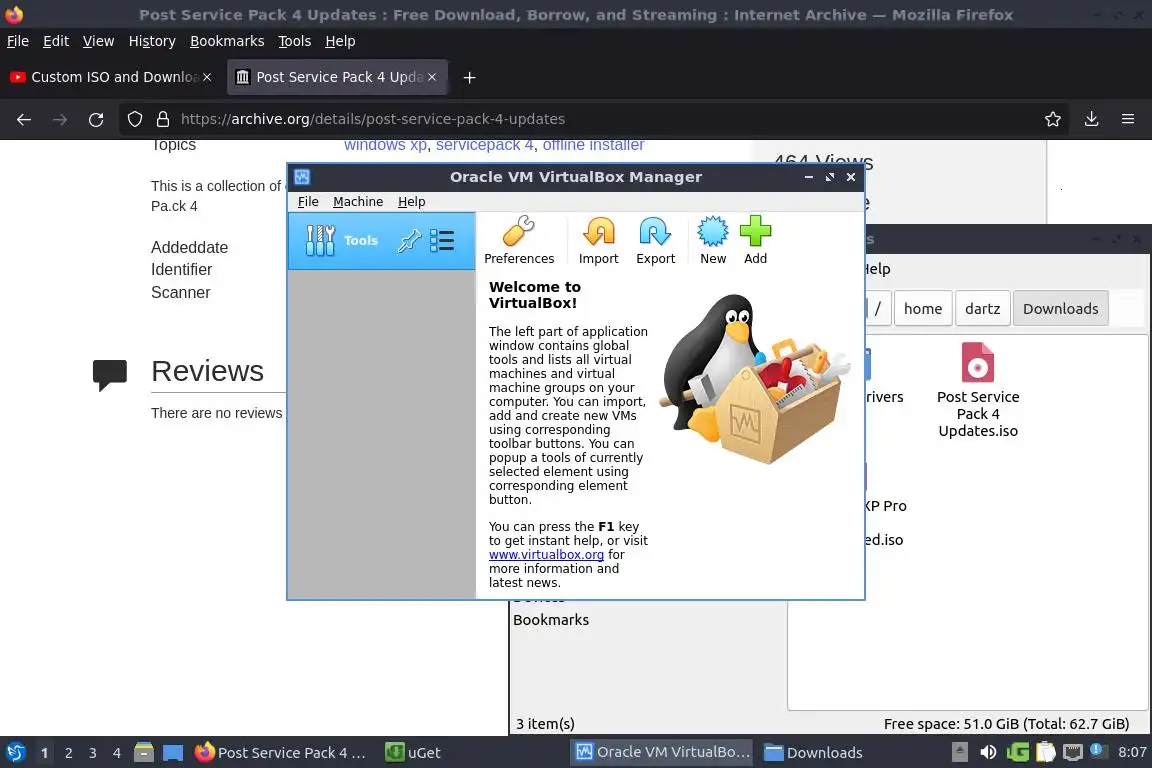Viewport: 1152px width, 768px height.
Task: Switch to Custom ISO and Download tab
Action: coord(112,77)
